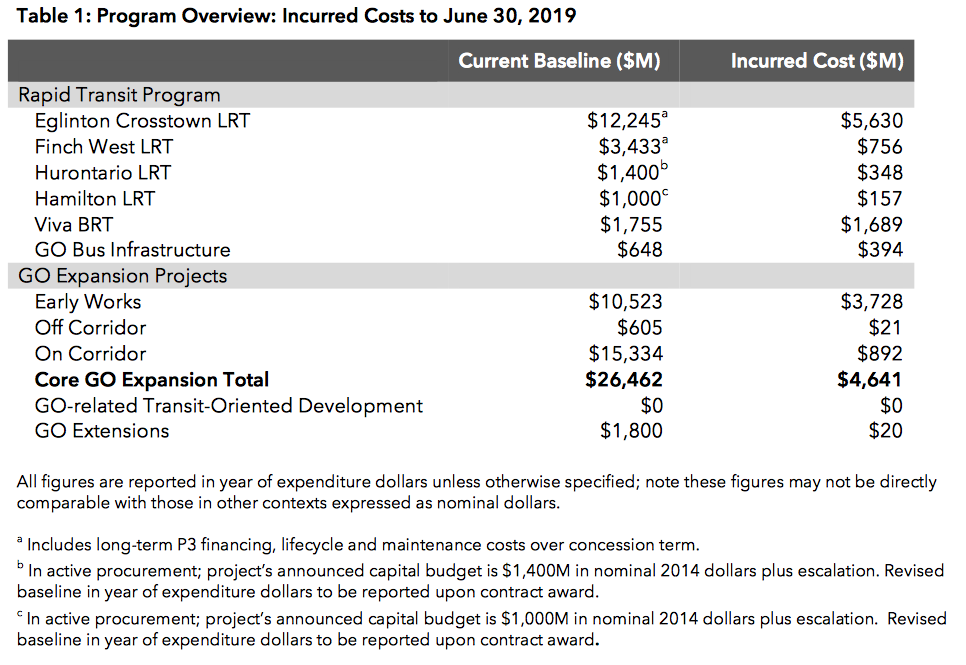Select the $26,462 baseline total value

click(624, 379)
